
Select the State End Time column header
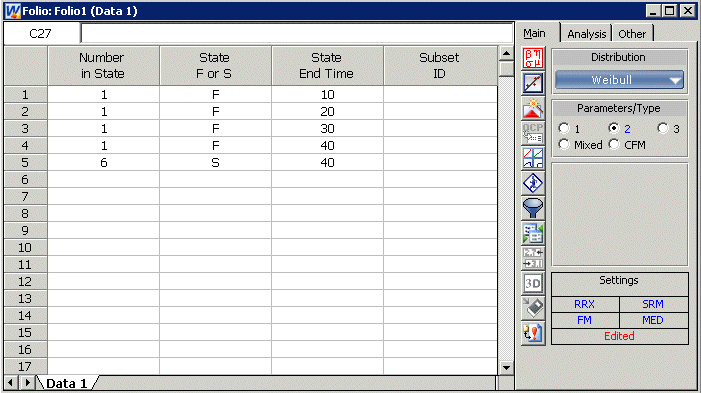(x=327, y=65)
